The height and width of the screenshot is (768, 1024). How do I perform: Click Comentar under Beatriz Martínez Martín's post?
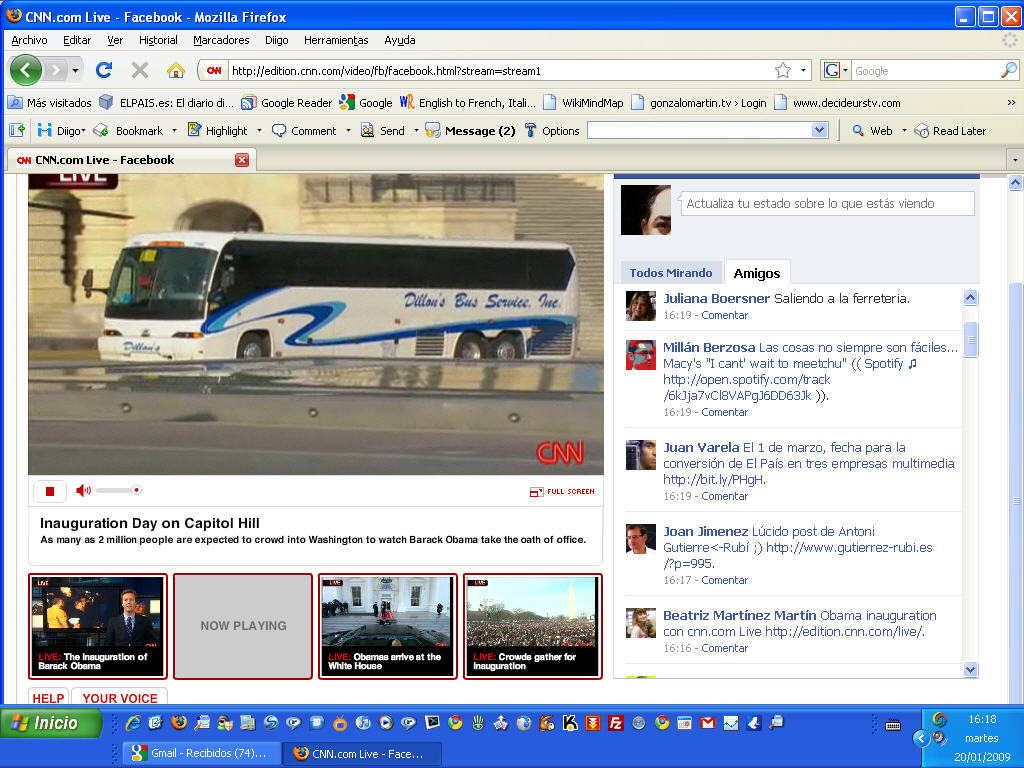click(725, 648)
